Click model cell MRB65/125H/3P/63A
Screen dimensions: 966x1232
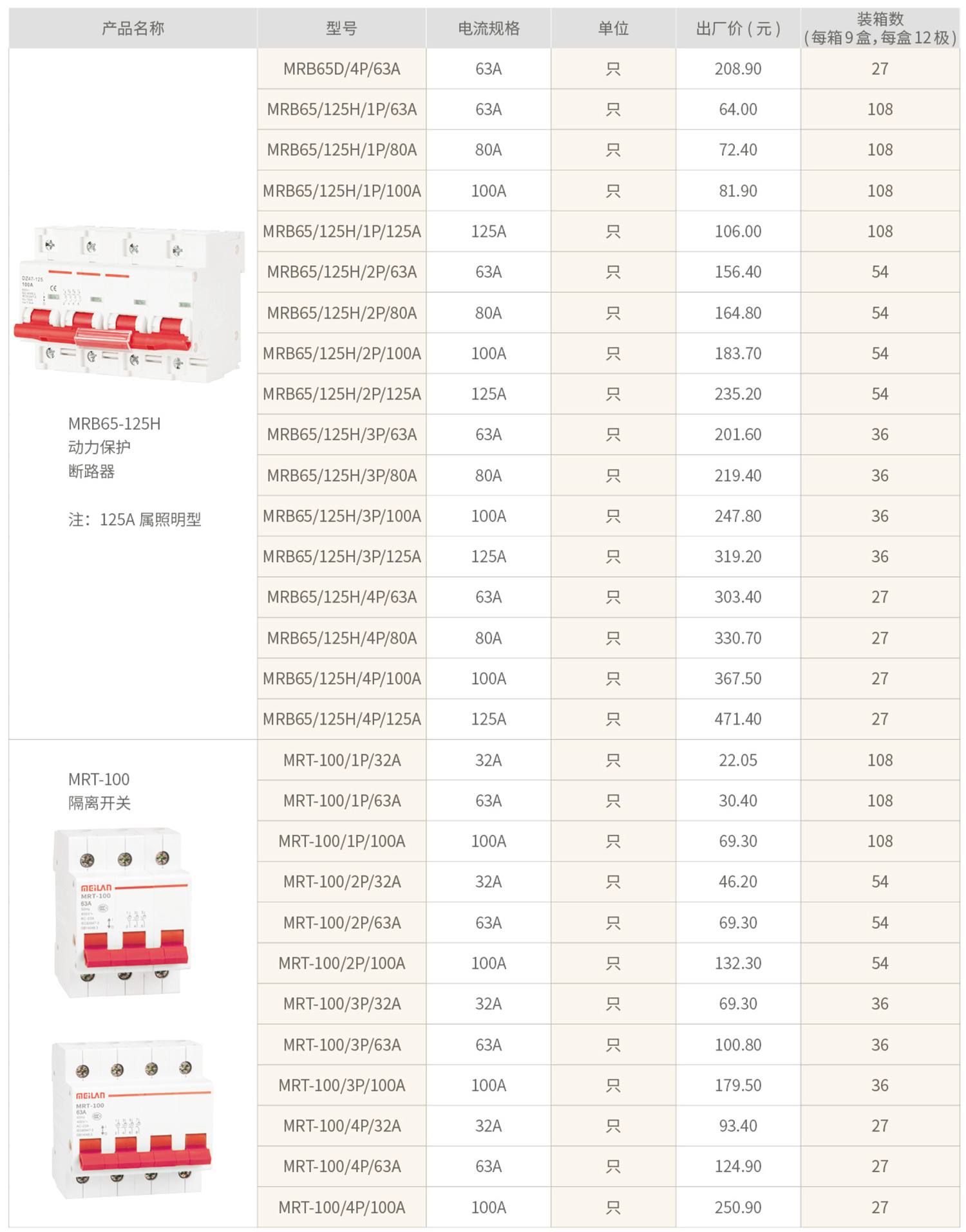341,435
